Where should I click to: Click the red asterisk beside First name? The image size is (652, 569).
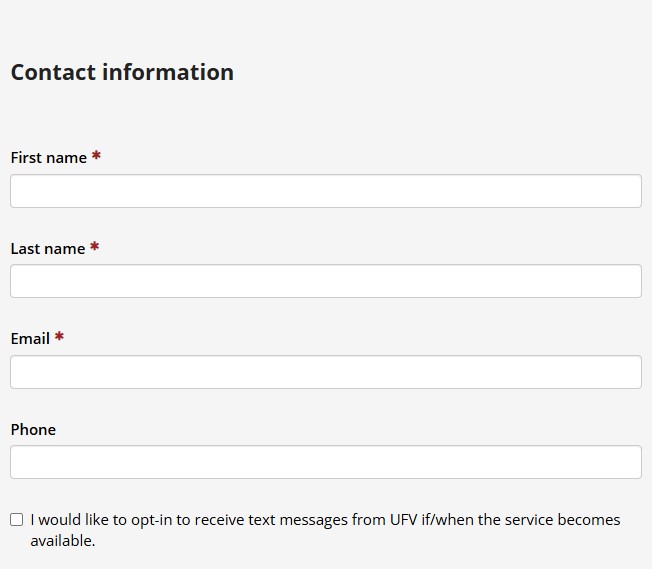pyautogui.click(x=96, y=156)
